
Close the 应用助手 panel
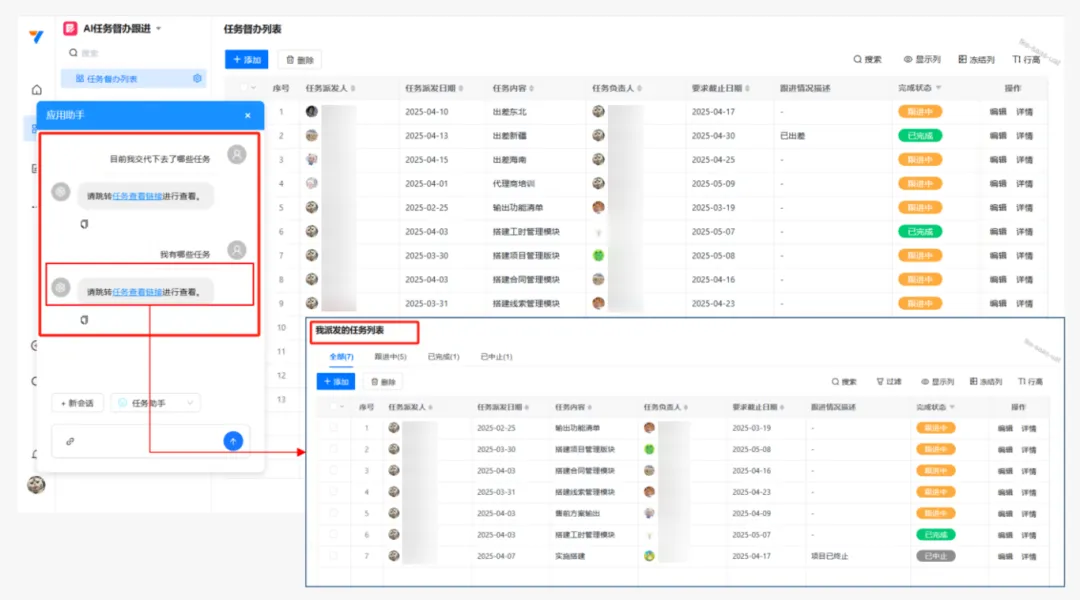248,115
